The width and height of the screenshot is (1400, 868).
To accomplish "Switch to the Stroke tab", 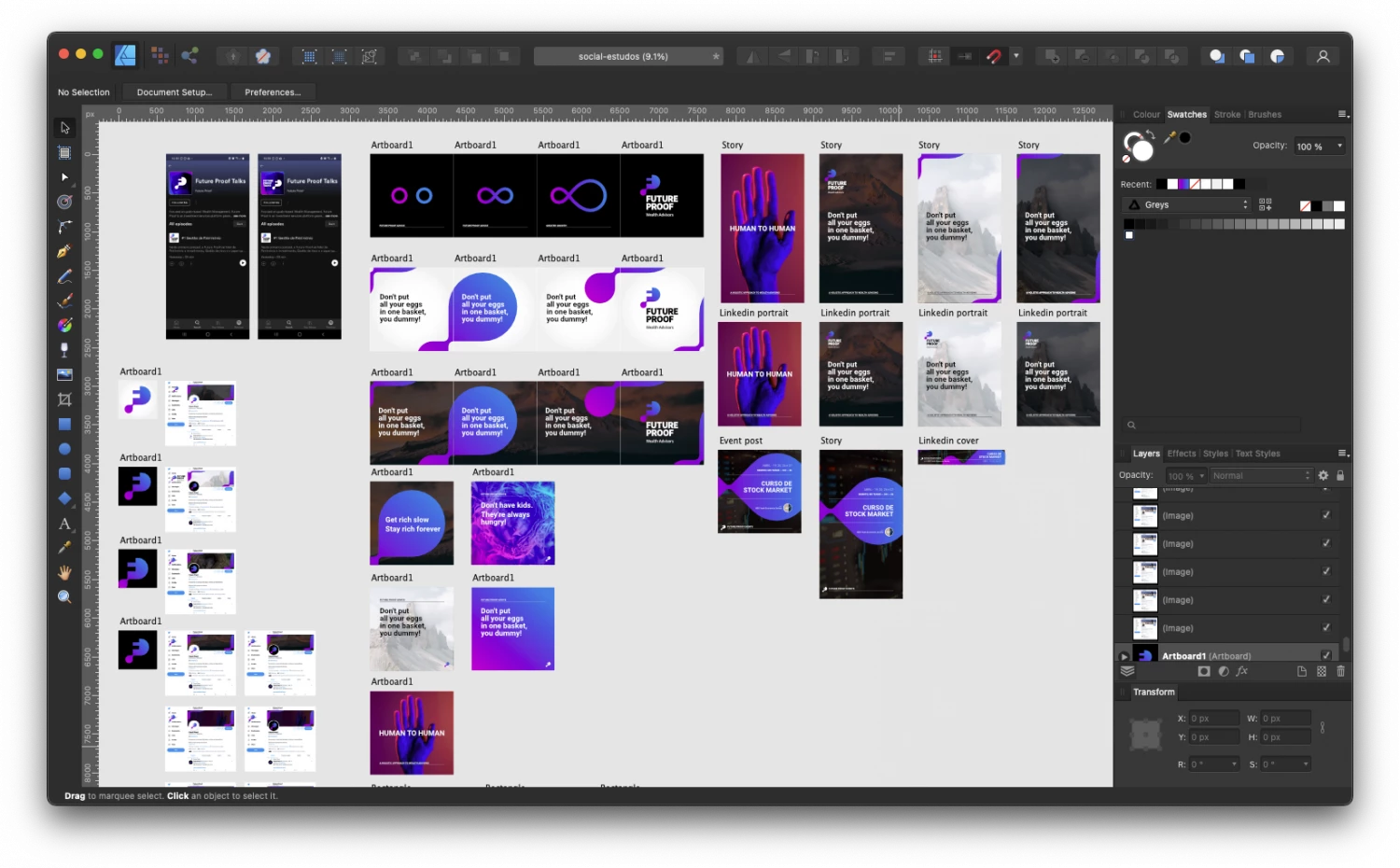I will click(1227, 115).
